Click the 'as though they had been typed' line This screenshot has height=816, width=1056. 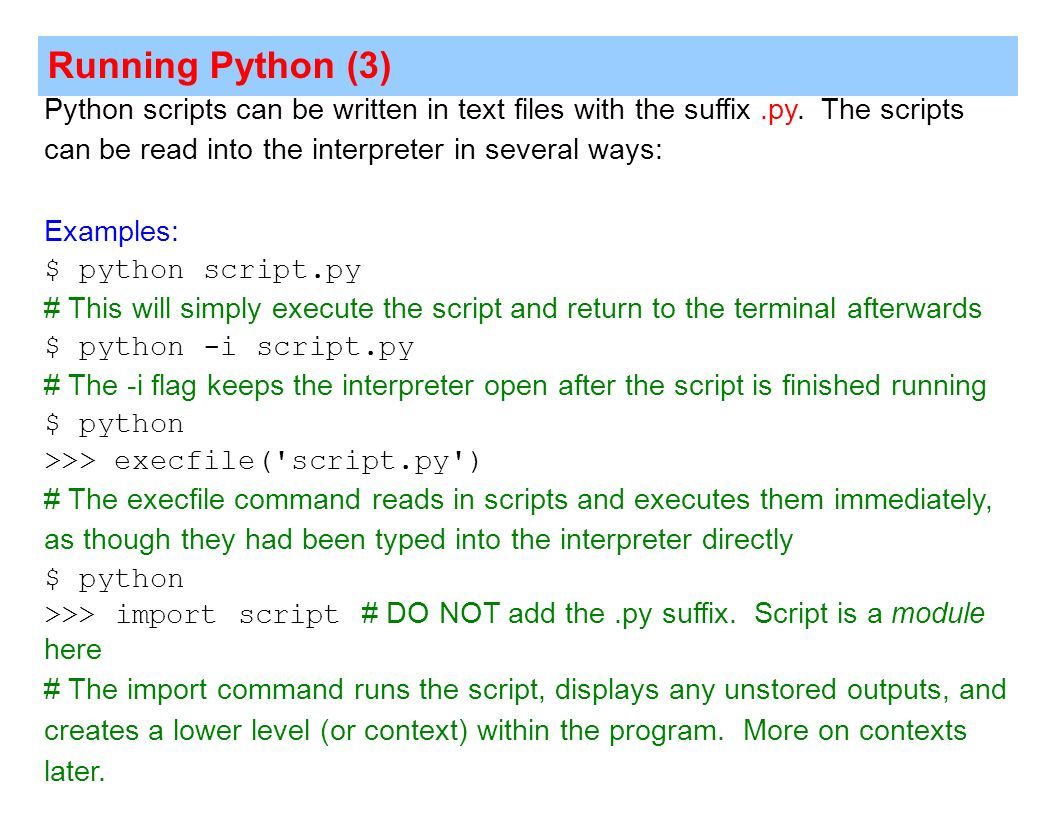(x=418, y=541)
